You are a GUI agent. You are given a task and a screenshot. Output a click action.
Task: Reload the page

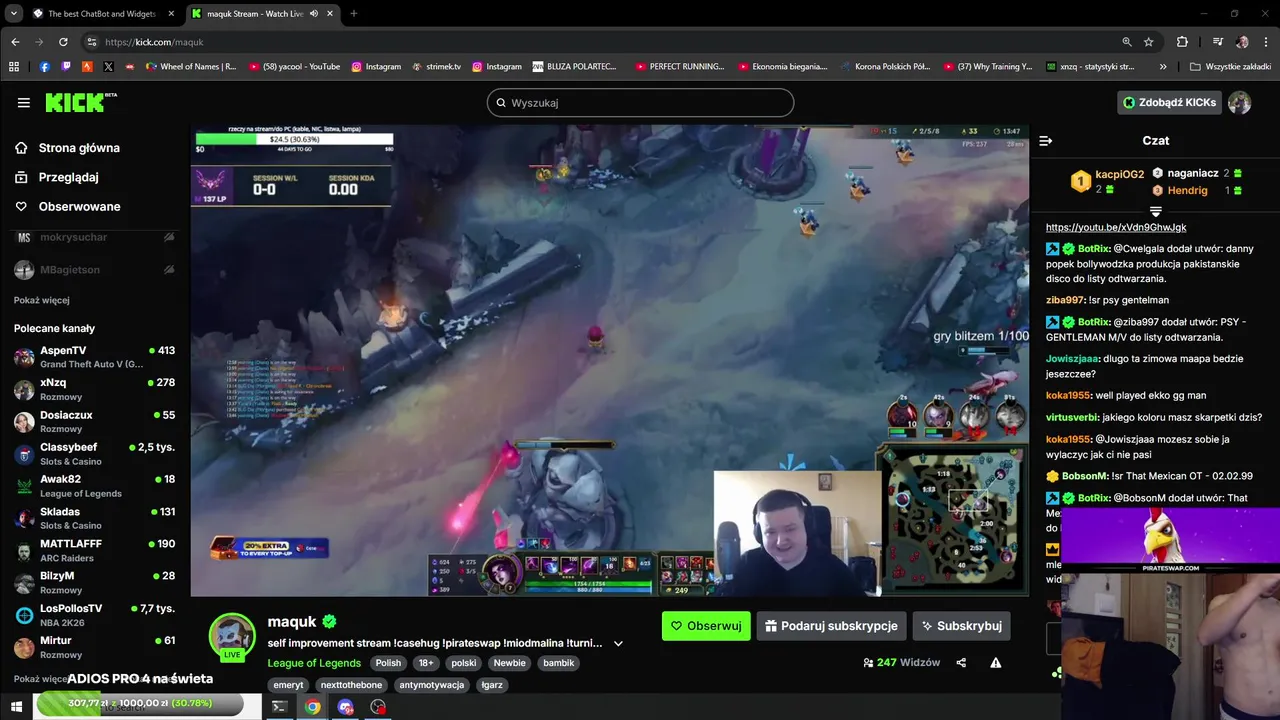tap(63, 42)
